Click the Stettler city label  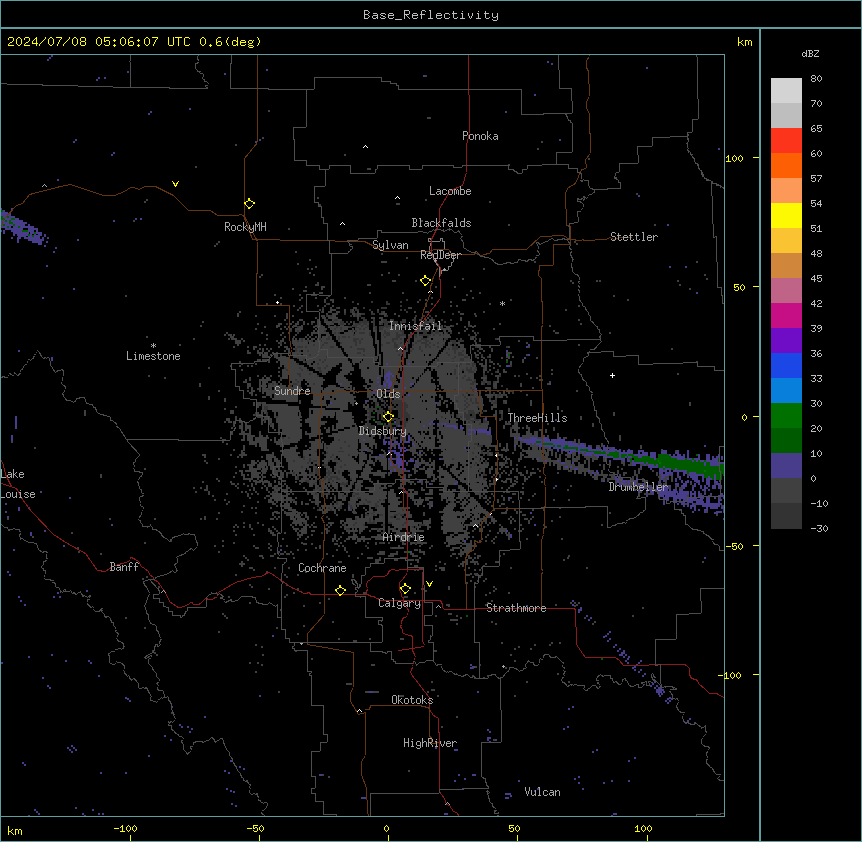634,237
